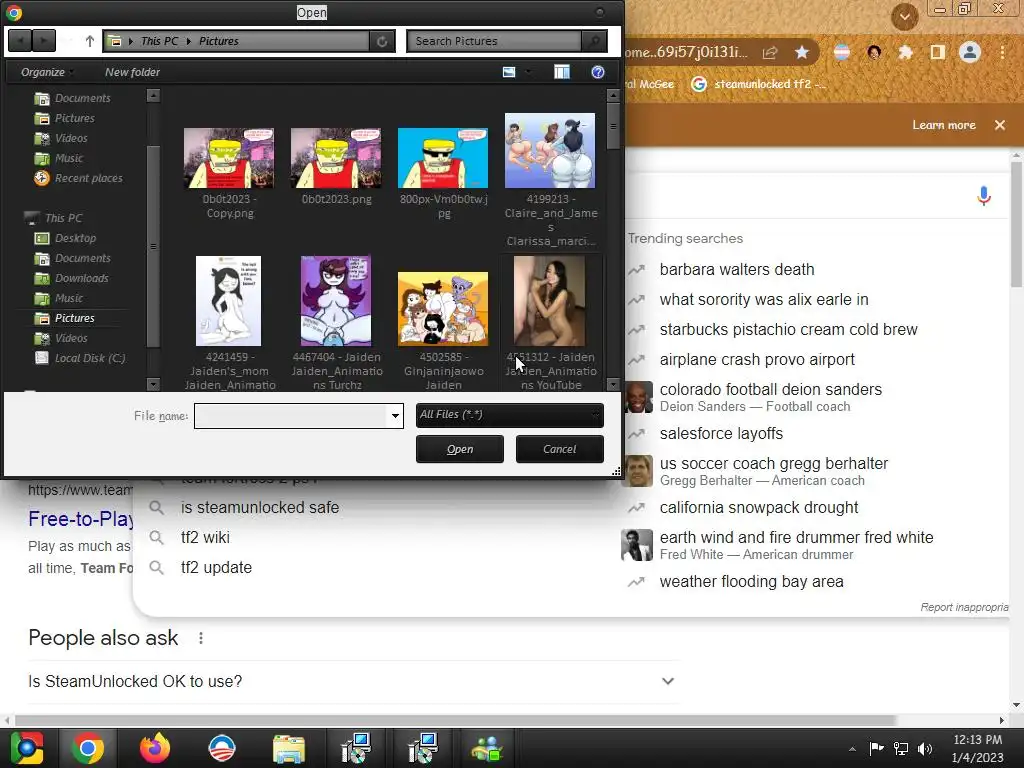Click trending search 'salesforce layoffs'
This screenshot has height=768, width=1024.
(x=721, y=434)
